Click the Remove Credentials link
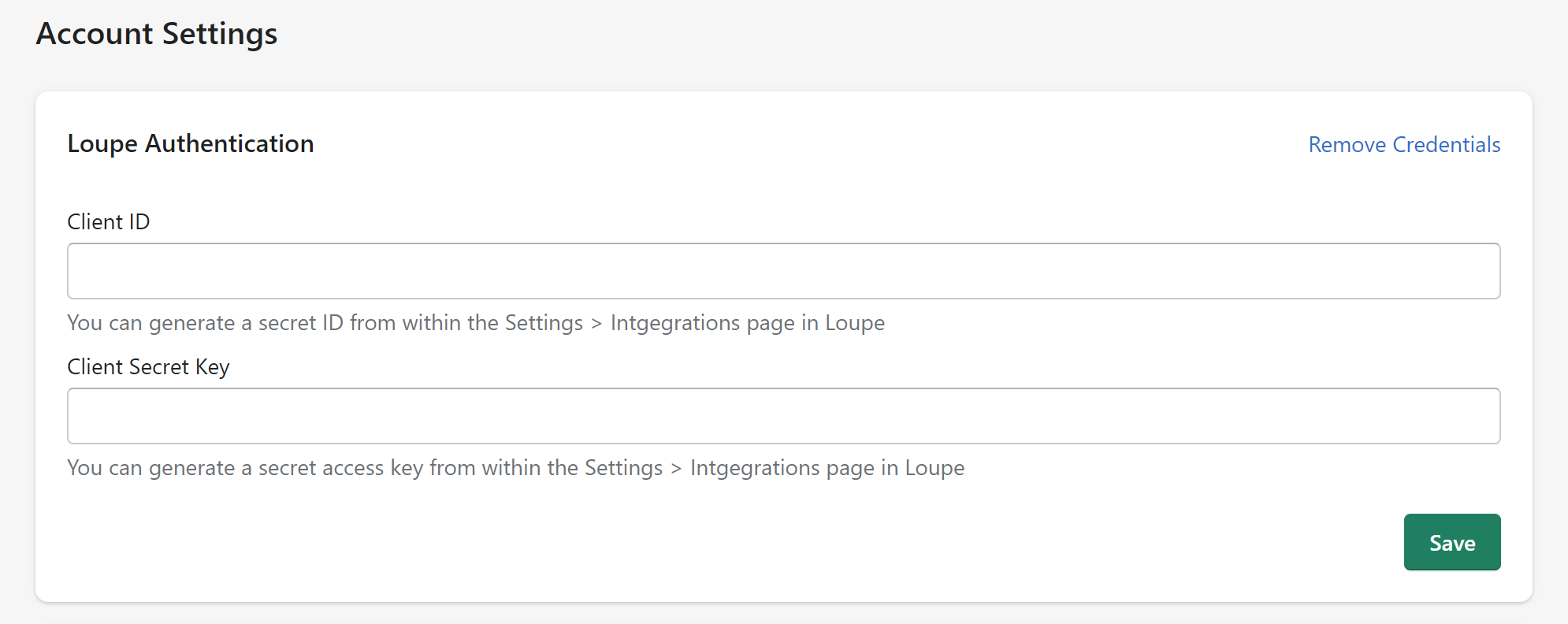The height and width of the screenshot is (624, 1568). [x=1404, y=145]
